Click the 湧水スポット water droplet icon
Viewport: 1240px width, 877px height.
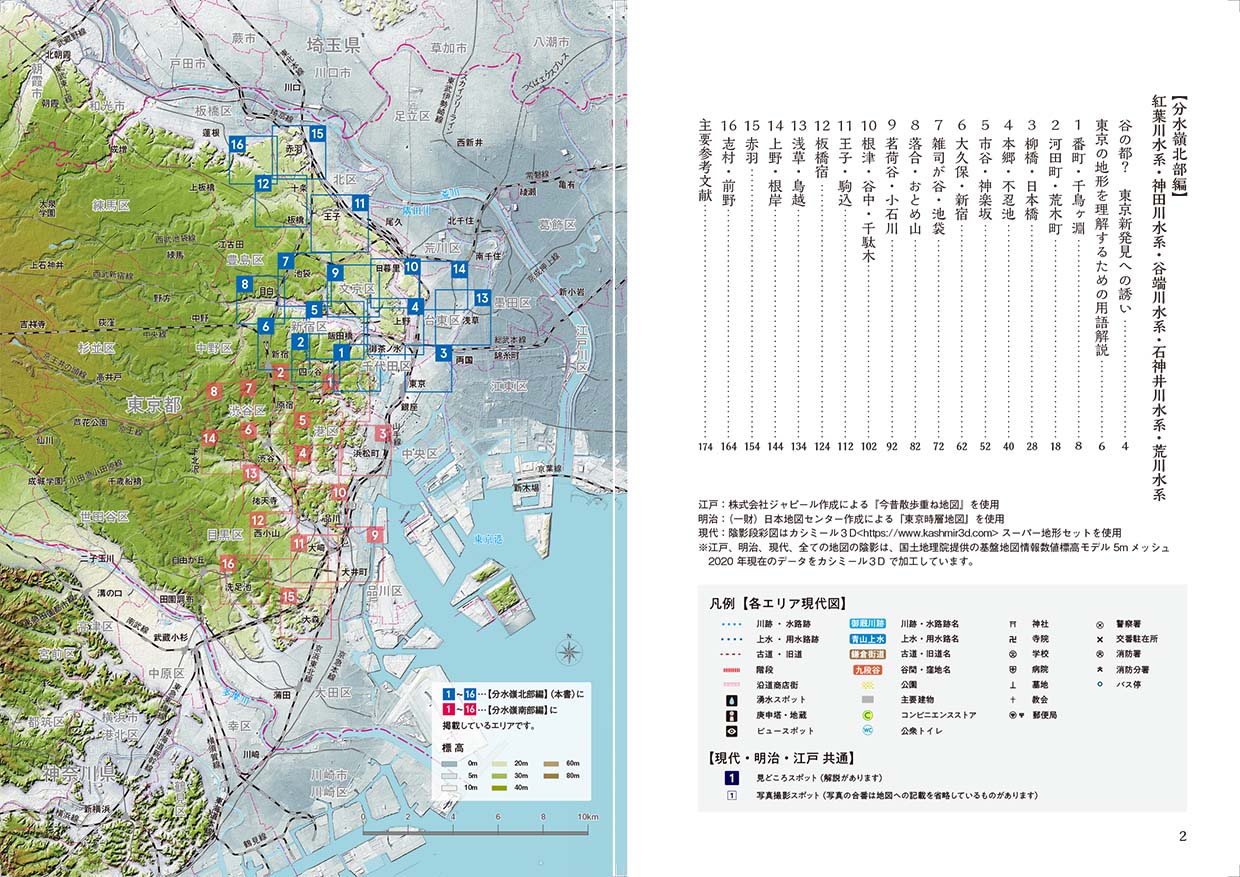[731, 698]
